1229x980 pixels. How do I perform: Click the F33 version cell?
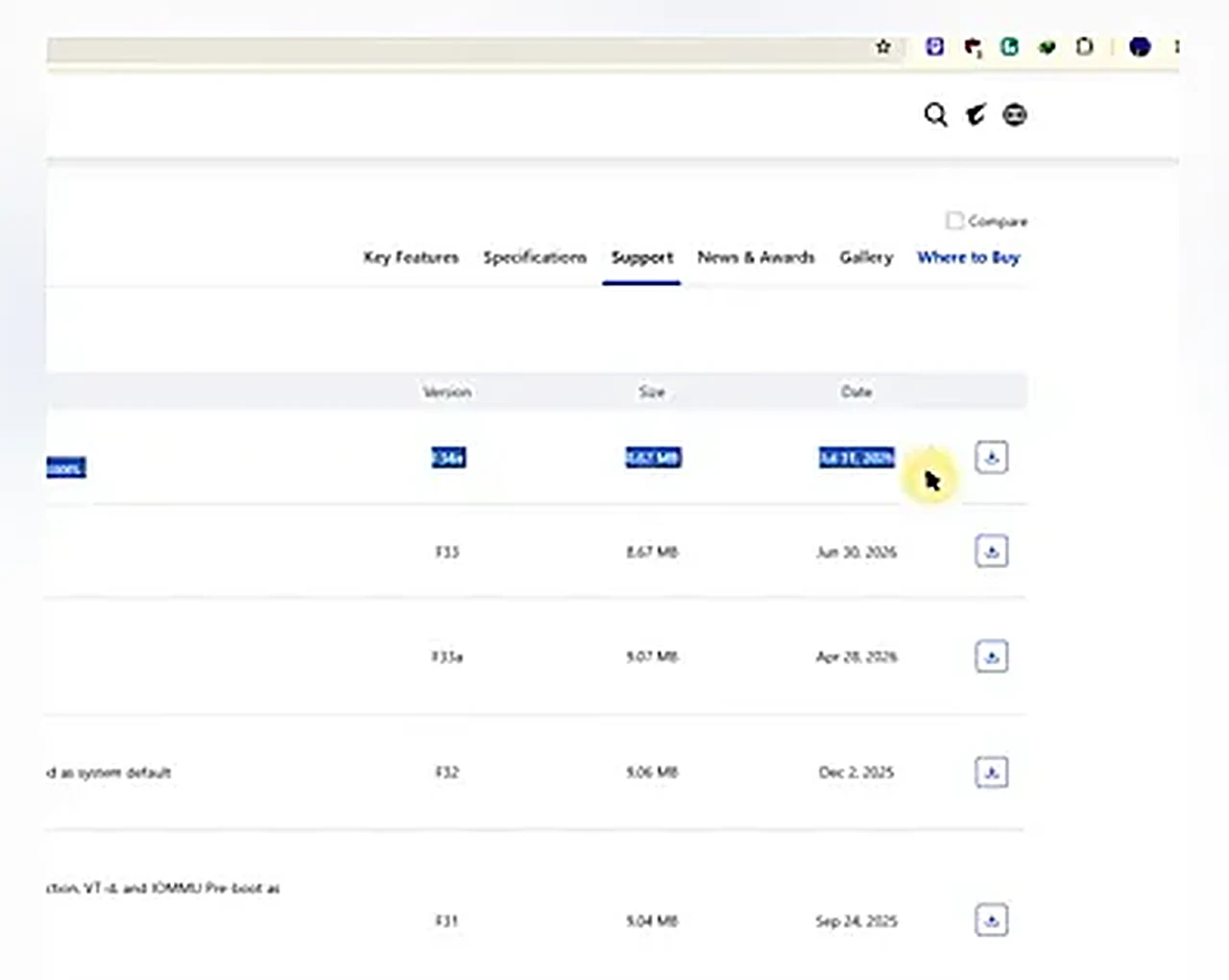(447, 552)
